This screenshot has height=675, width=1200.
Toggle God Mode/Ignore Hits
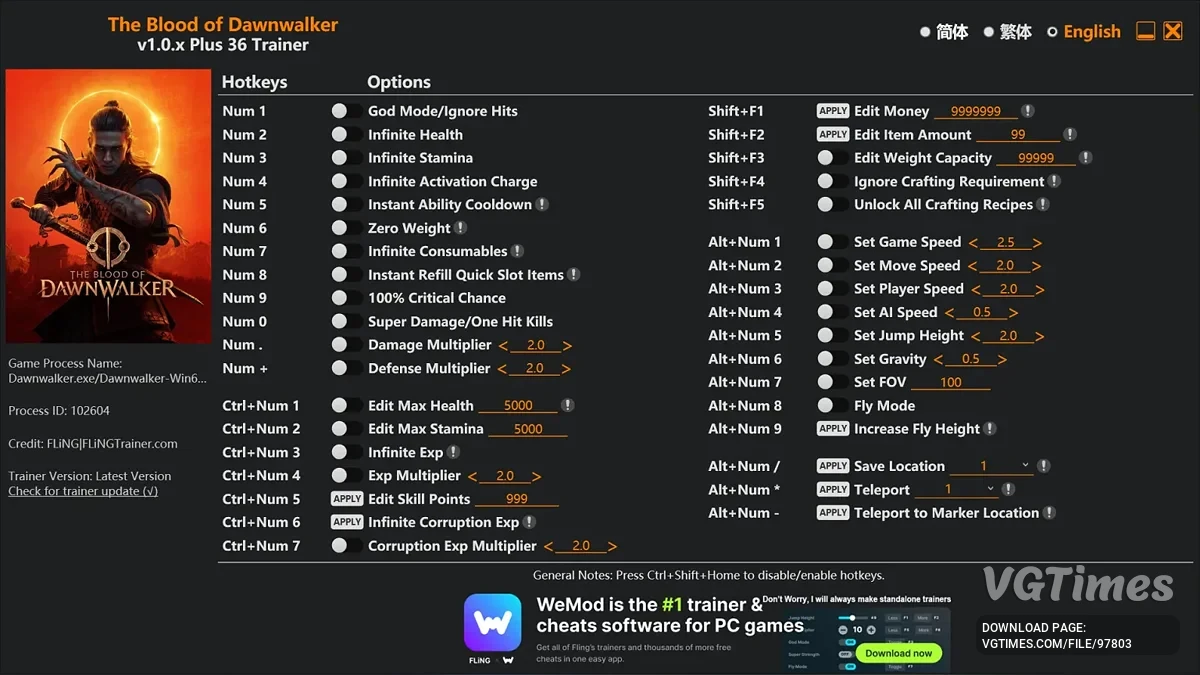tap(347, 111)
